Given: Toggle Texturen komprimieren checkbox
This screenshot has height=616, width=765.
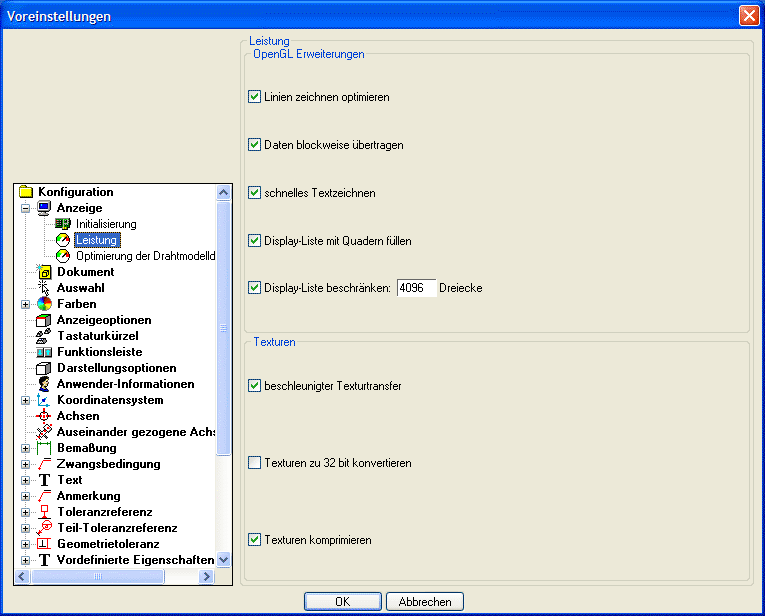Looking at the screenshot, I should pos(254,539).
